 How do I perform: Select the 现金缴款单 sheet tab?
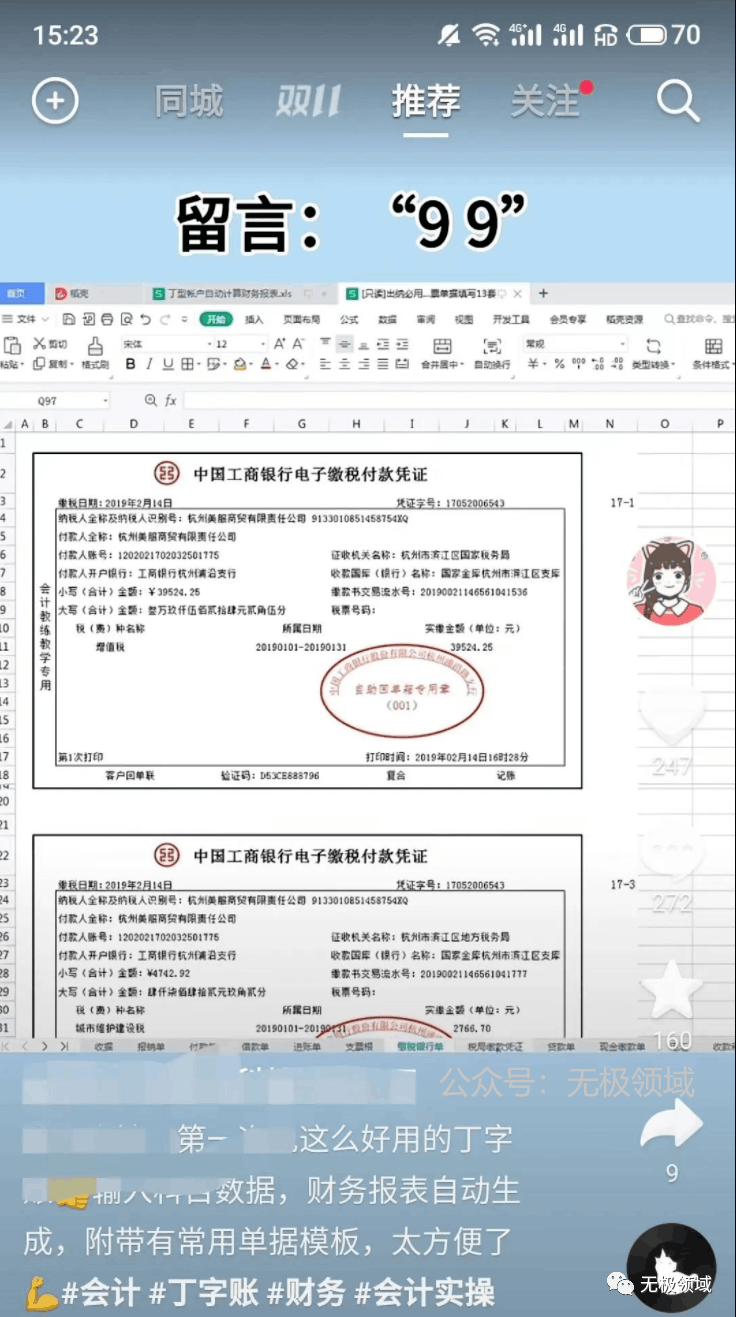coord(622,1046)
